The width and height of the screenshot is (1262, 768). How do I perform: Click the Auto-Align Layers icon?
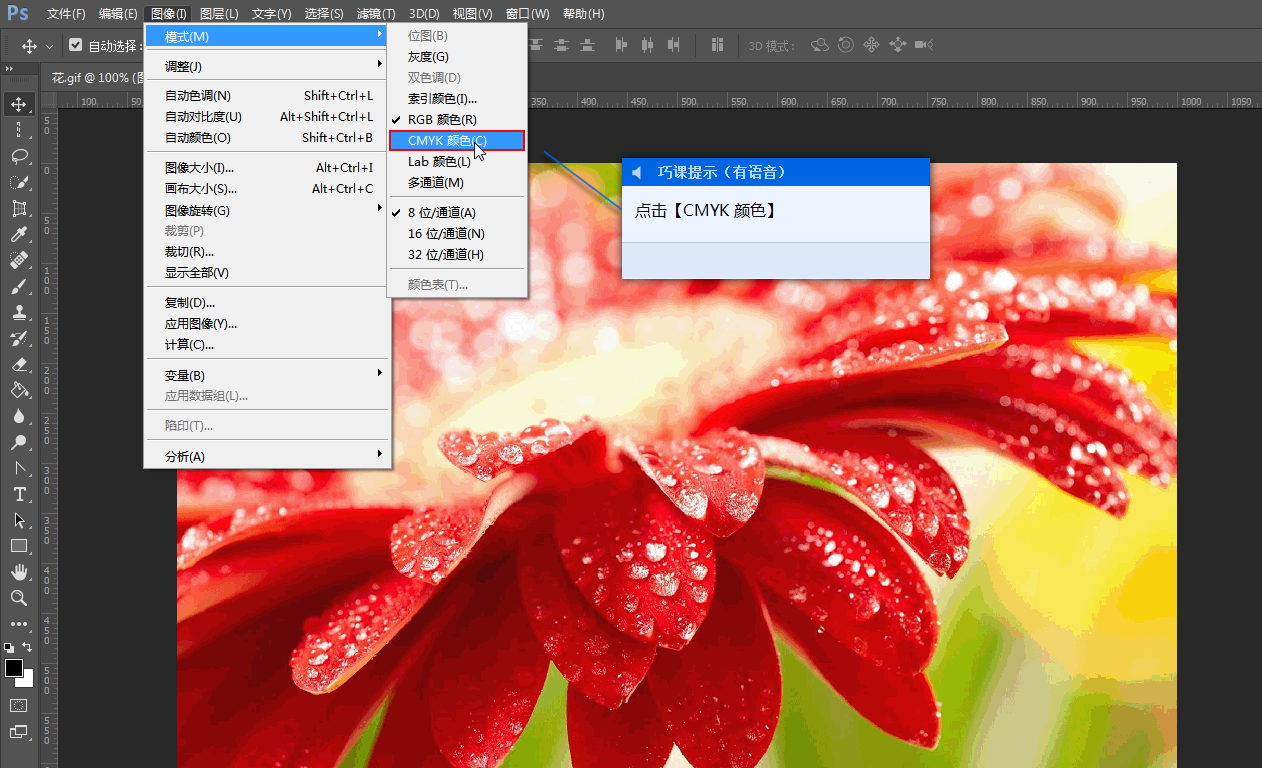click(x=717, y=45)
